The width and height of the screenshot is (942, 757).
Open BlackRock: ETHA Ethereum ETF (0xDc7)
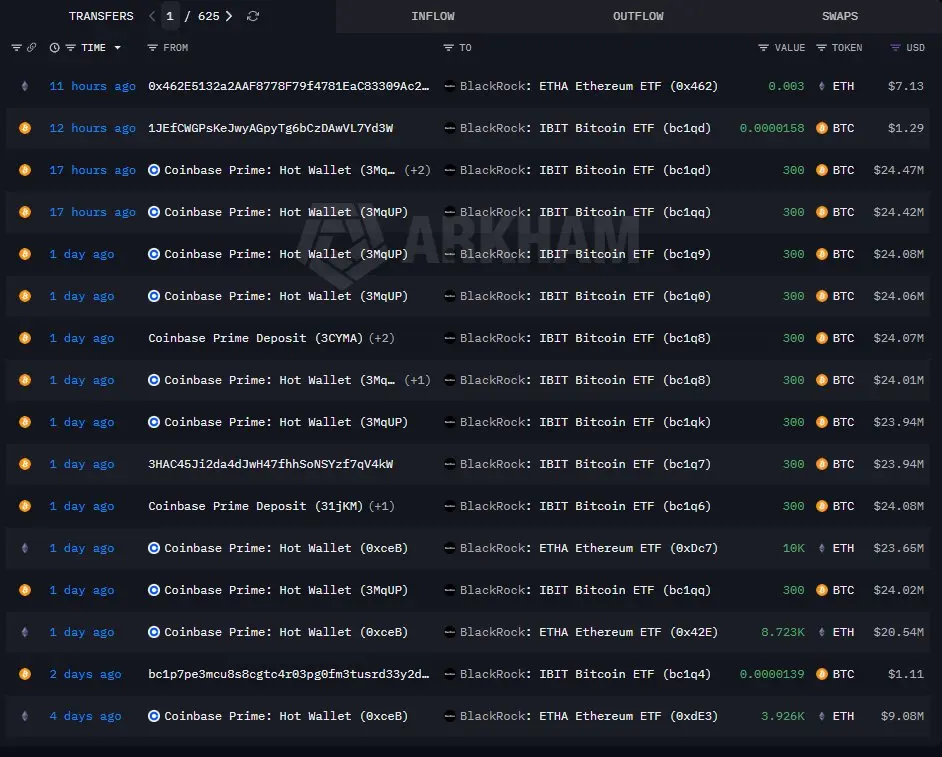(x=589, y=548)
